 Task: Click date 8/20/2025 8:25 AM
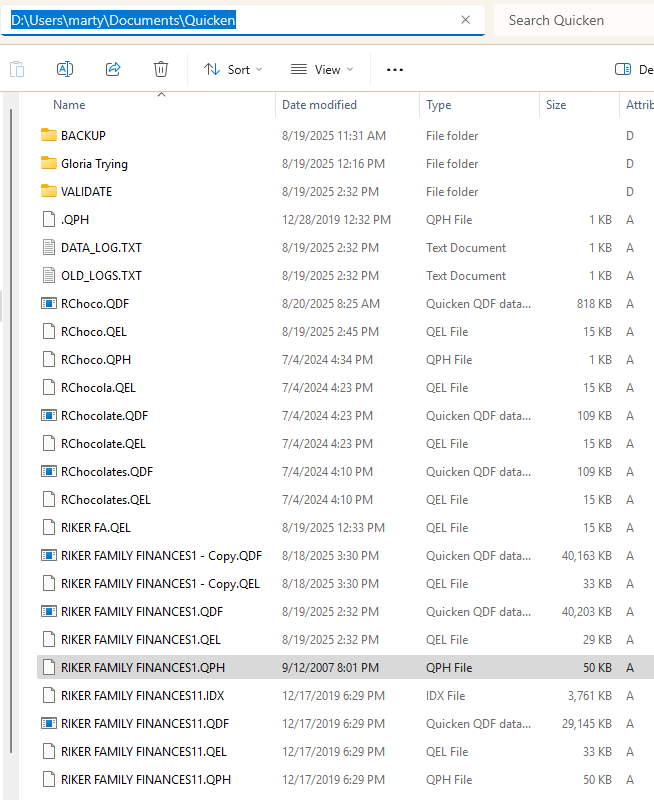(331, 304)
